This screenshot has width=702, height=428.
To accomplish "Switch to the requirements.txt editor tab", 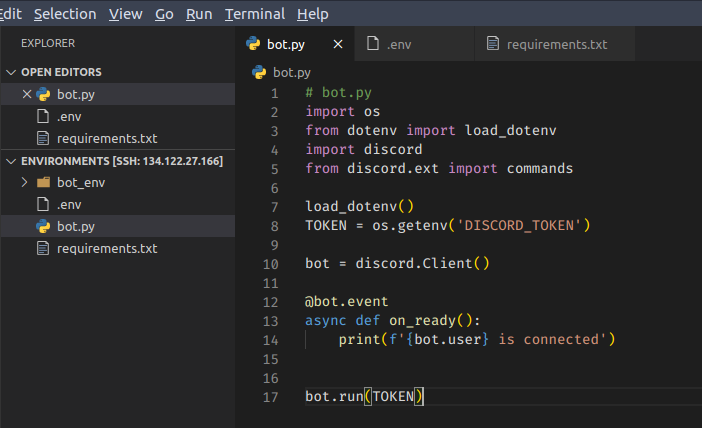I will coord(557,44).
